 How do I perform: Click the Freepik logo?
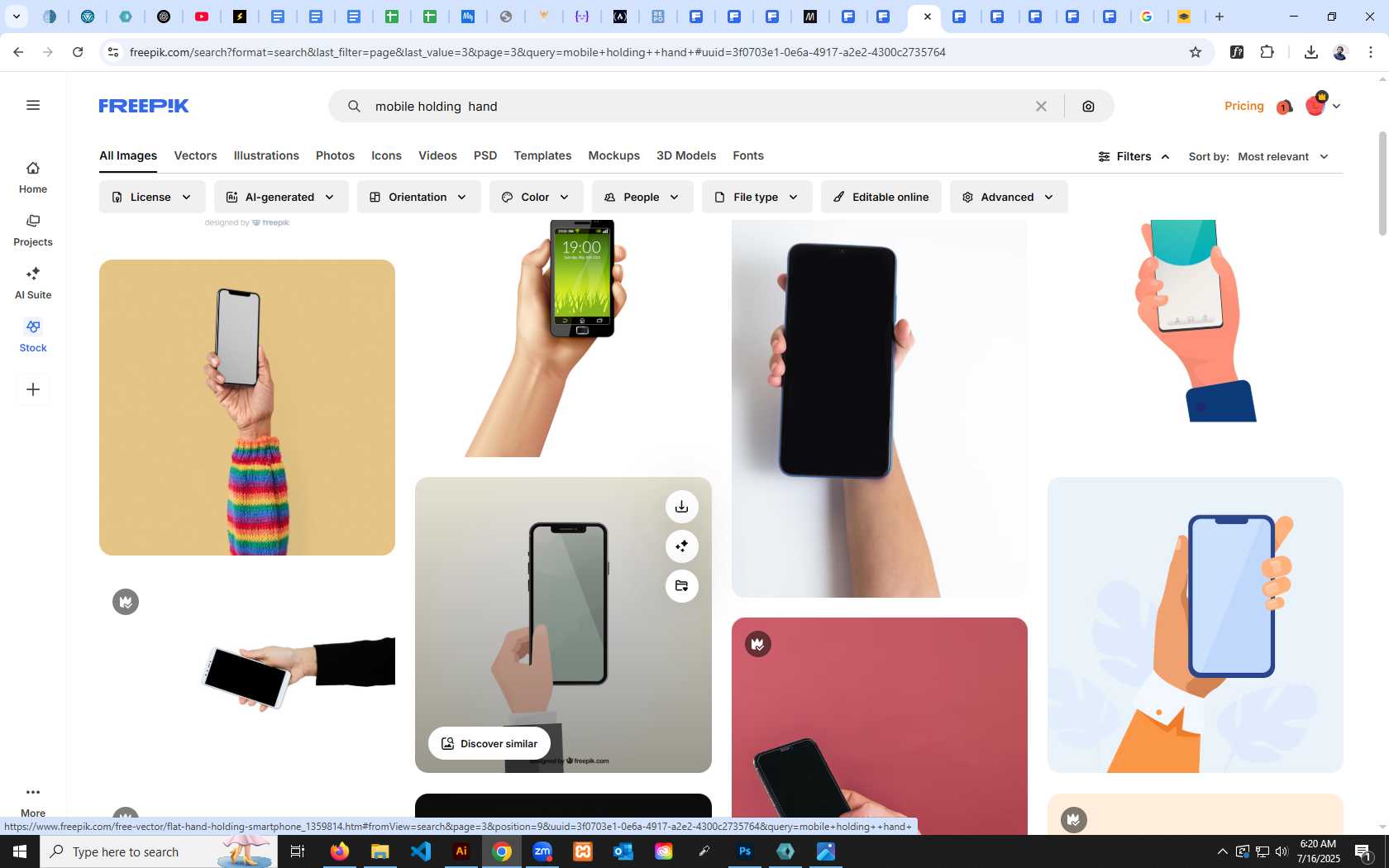(144, 106)
